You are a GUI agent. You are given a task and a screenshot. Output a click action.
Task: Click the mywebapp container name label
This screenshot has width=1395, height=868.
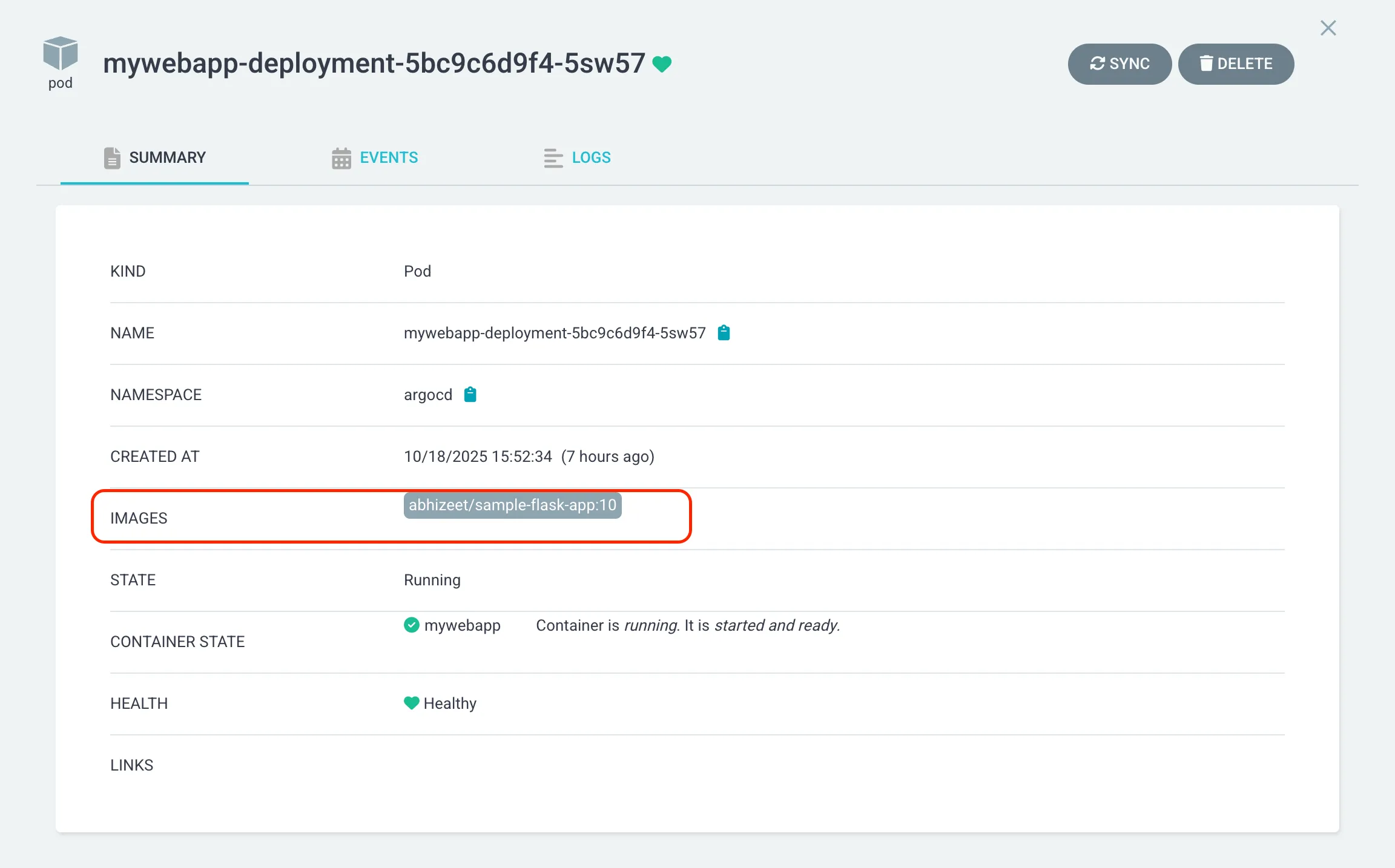coord(463,625)
